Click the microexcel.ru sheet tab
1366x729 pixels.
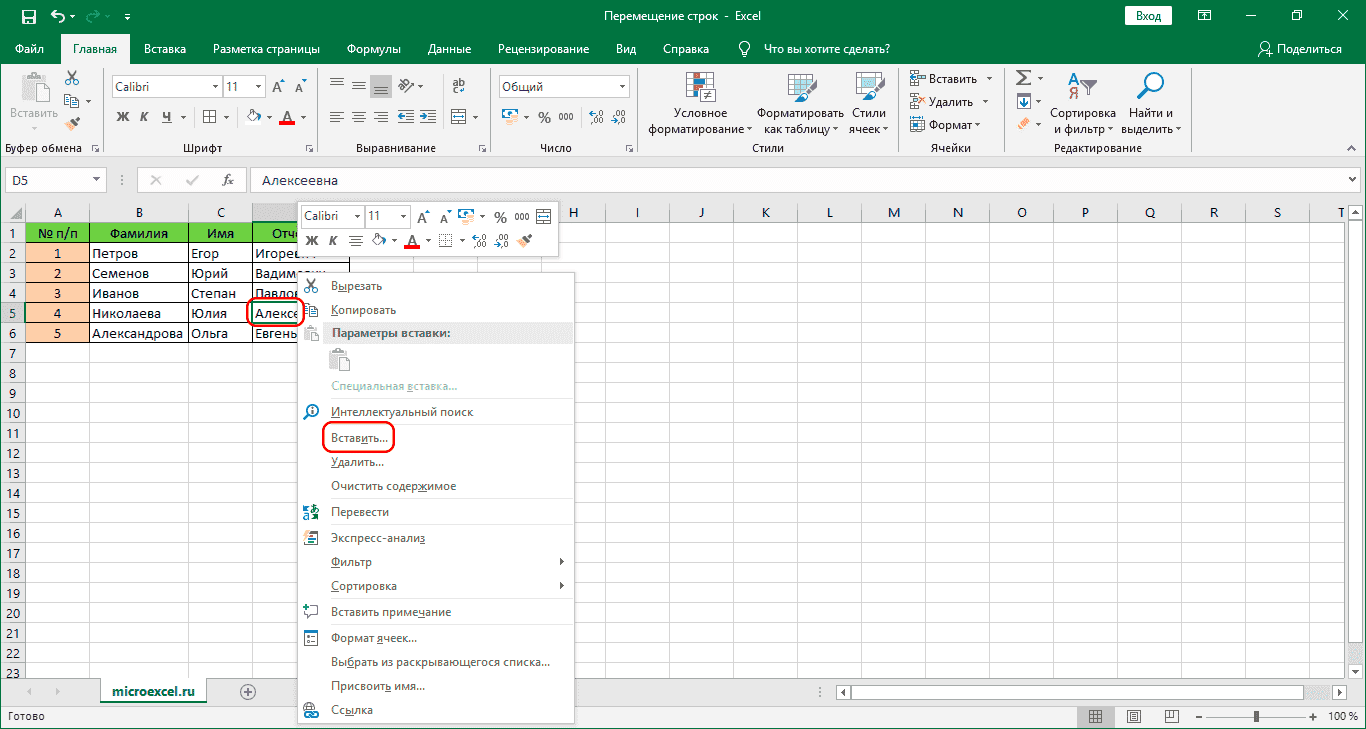tap(153, 691)
